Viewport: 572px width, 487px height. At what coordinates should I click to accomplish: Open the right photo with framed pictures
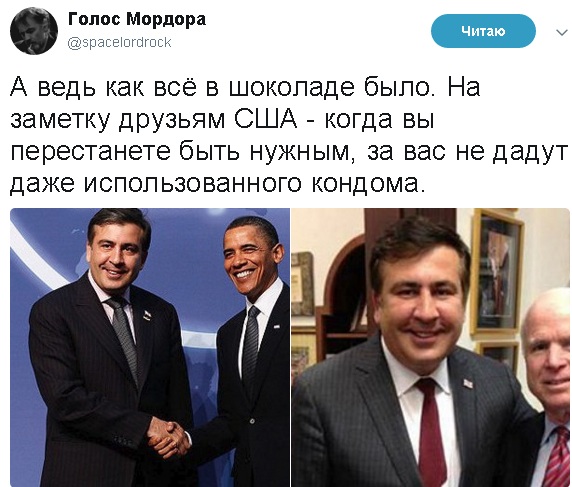(x=431, y=347)
